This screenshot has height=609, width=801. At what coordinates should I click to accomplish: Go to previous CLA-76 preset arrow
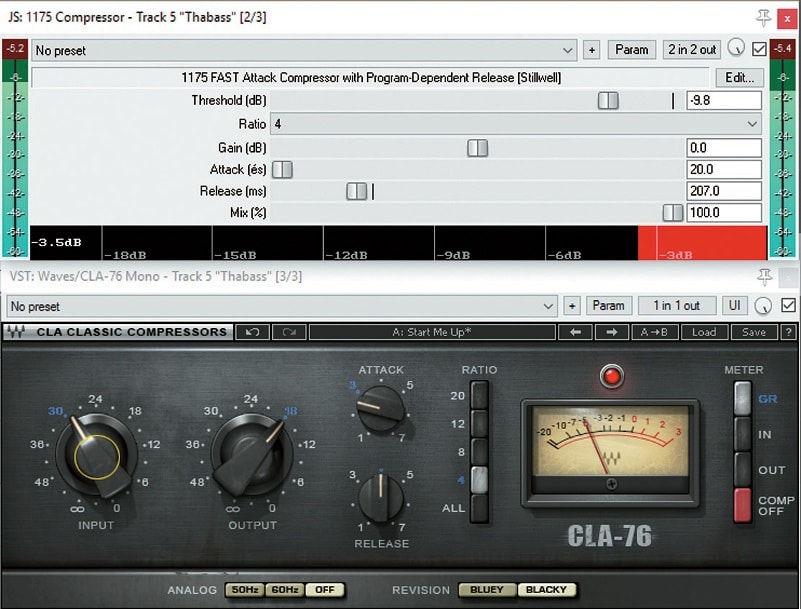[x=575, y=332]
